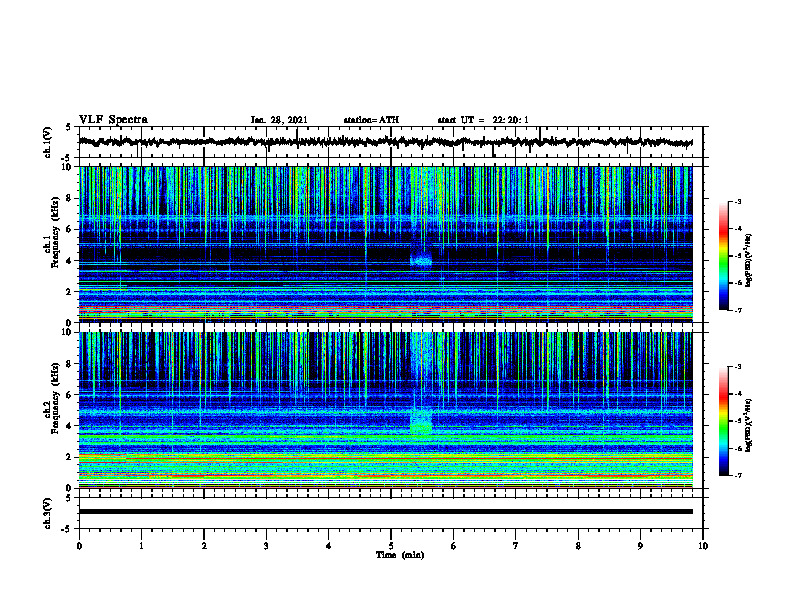Click the ch.1 Frequency (kHz) axis label
The image size is (792, 612).
(x=52, y=232)
